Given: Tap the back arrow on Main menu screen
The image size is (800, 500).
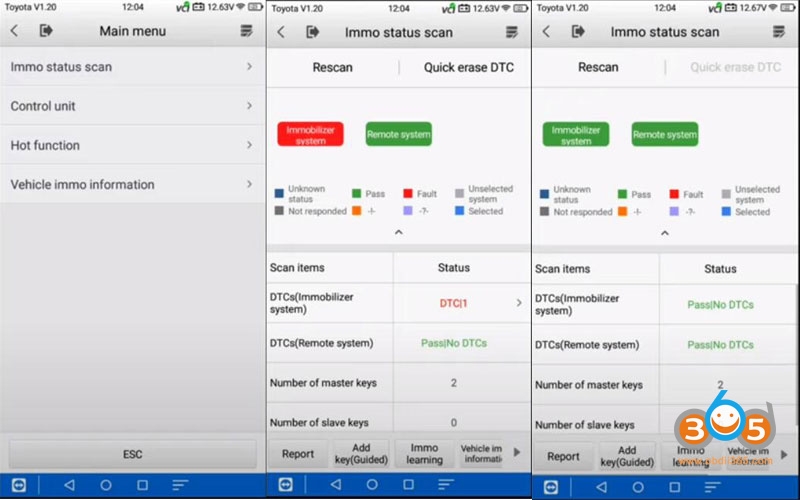Looking at the screenshot, I should (x=14, y=31).
